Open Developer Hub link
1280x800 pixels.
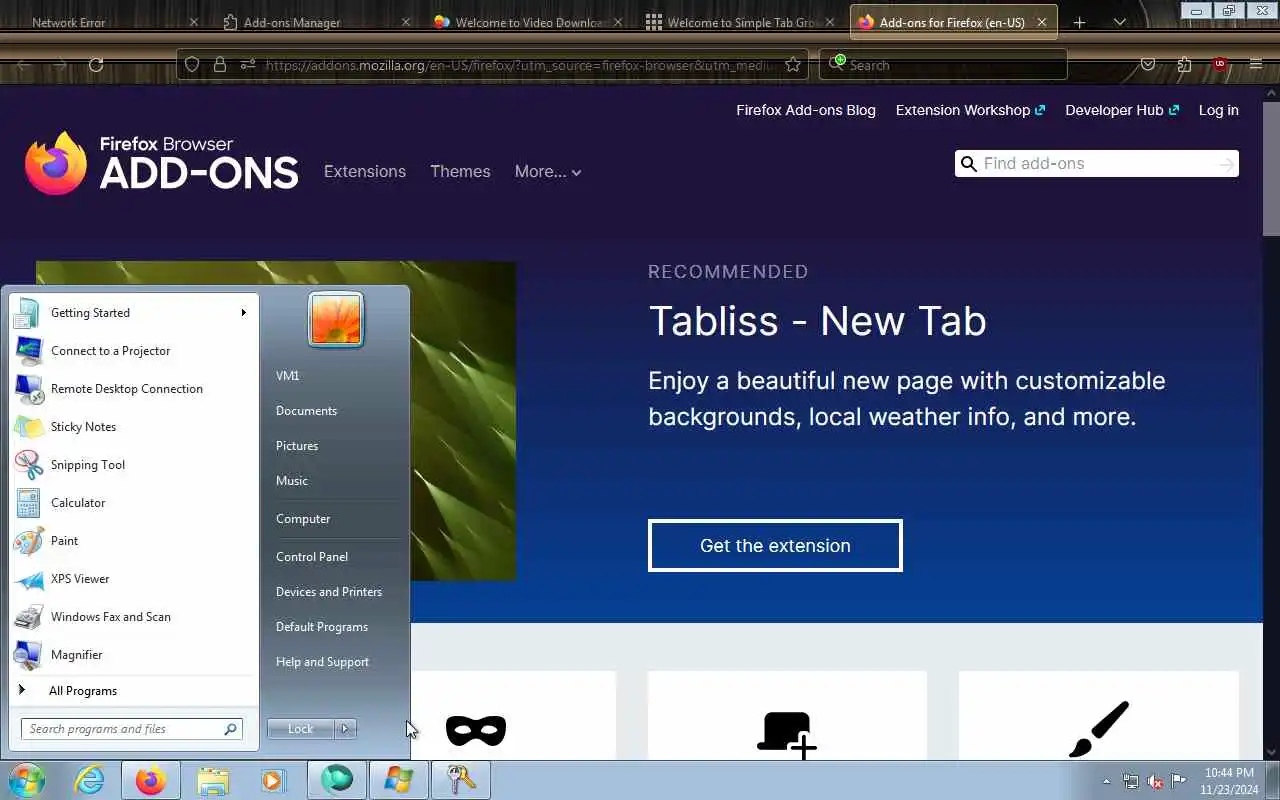click(1122, 110)
